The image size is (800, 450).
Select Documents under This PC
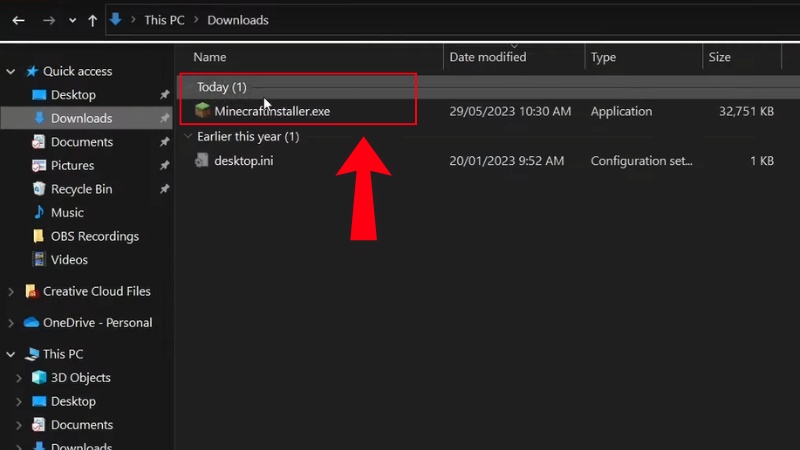82,424
